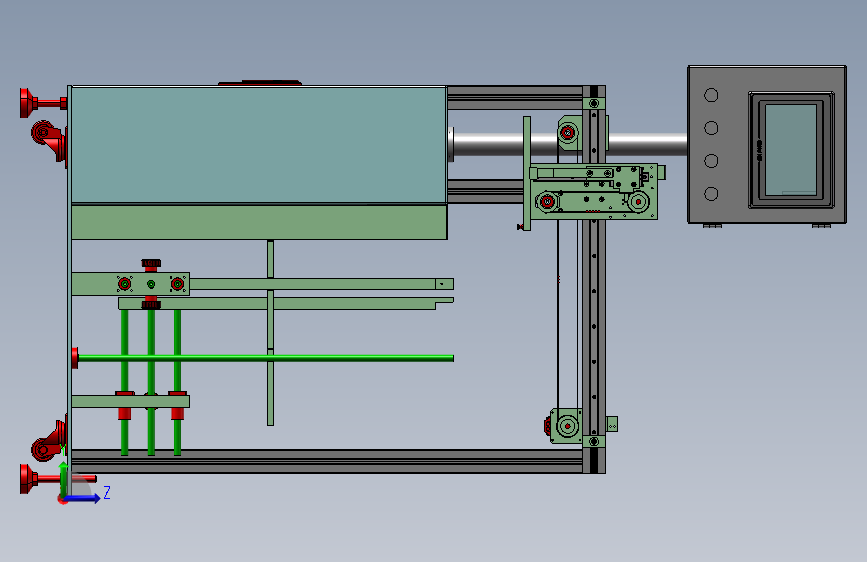Pick the long horizontal bright green rod
The height and width of the screenshot is (562, 867).
(265, 358)
